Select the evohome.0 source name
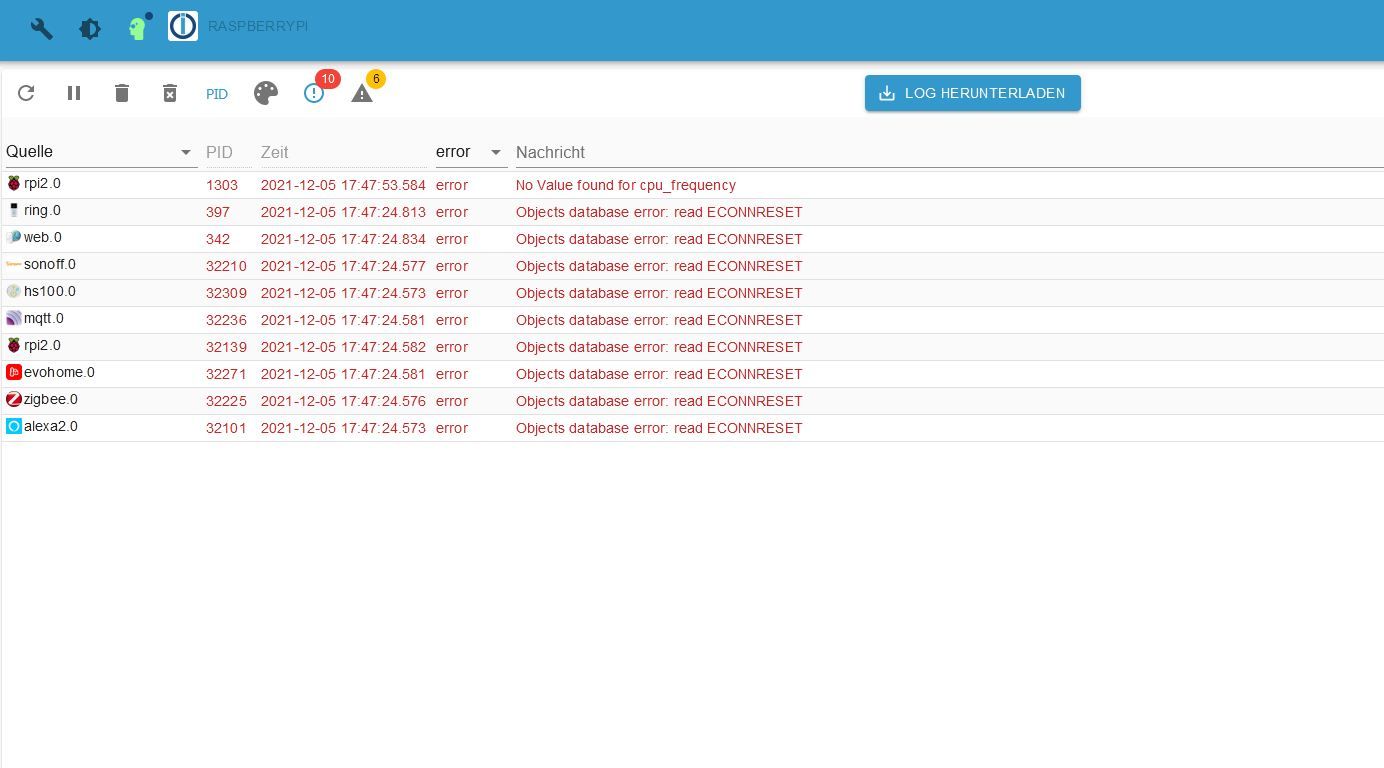The image size is (1384, 768). coord(59,373)
